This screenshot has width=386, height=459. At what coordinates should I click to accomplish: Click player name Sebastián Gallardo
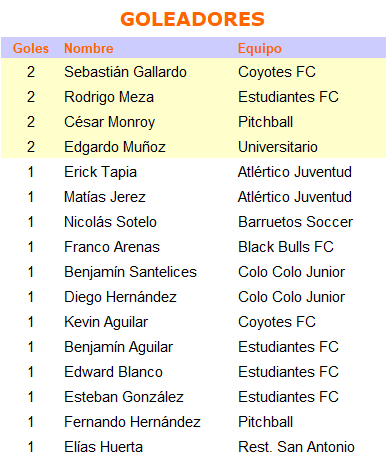(125, 72)
